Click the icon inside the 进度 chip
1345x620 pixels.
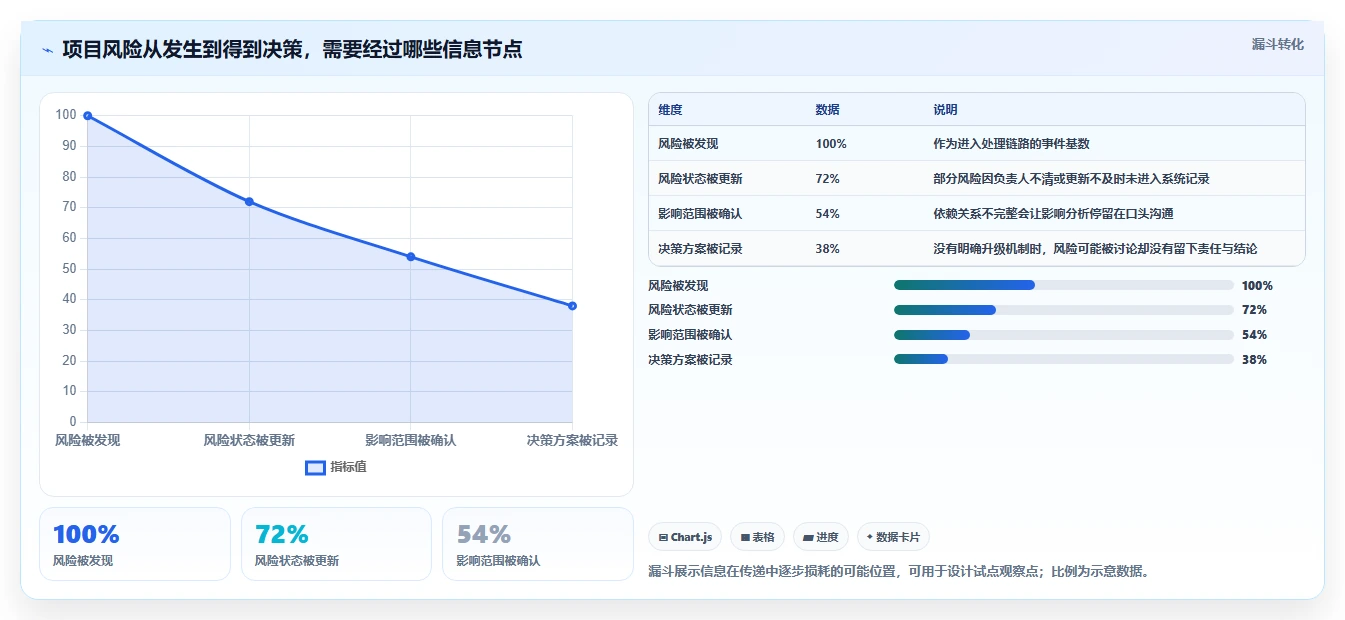(808, 537)
